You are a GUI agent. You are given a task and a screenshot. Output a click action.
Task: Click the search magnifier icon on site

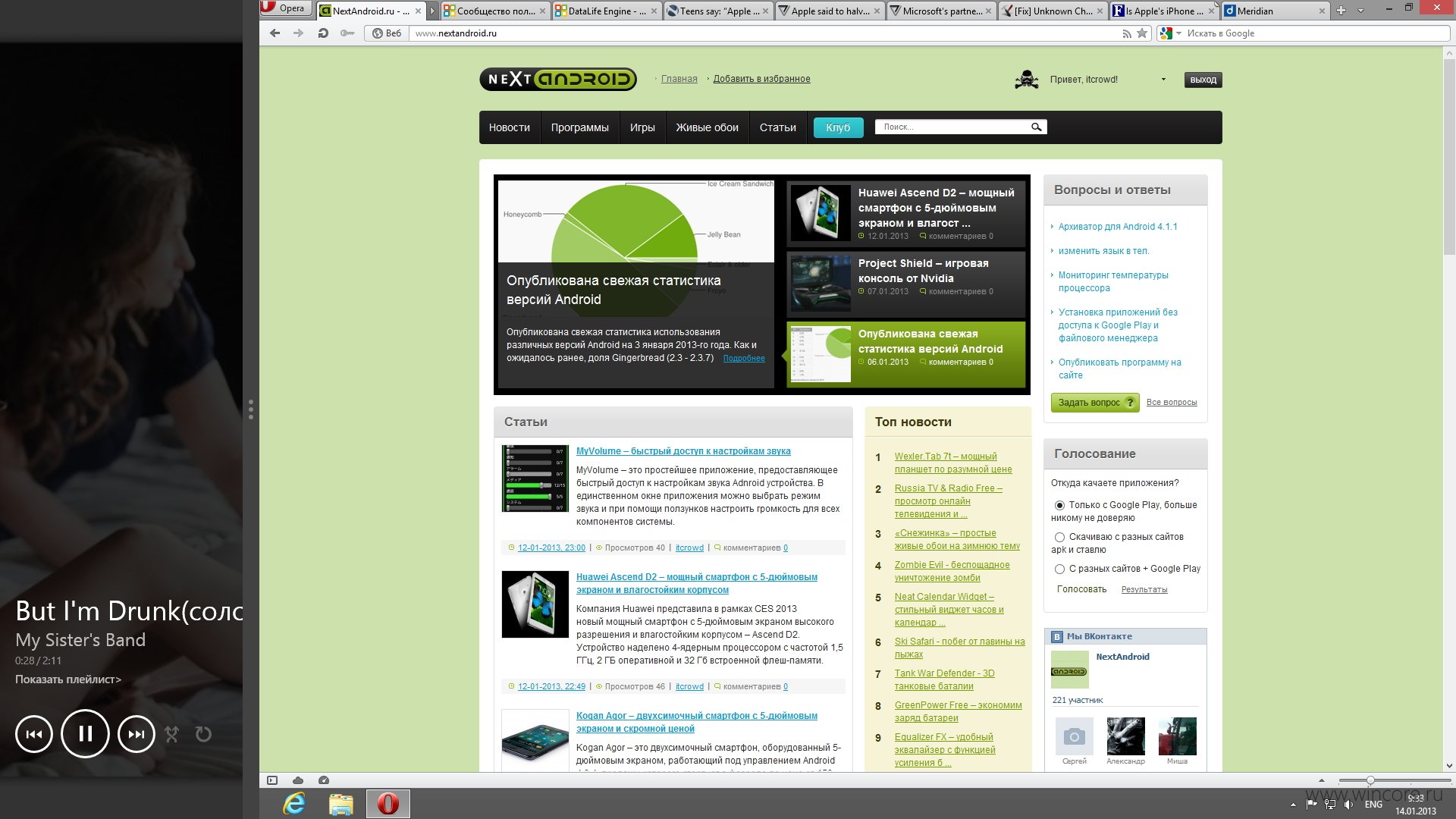tap(1036, 127)
